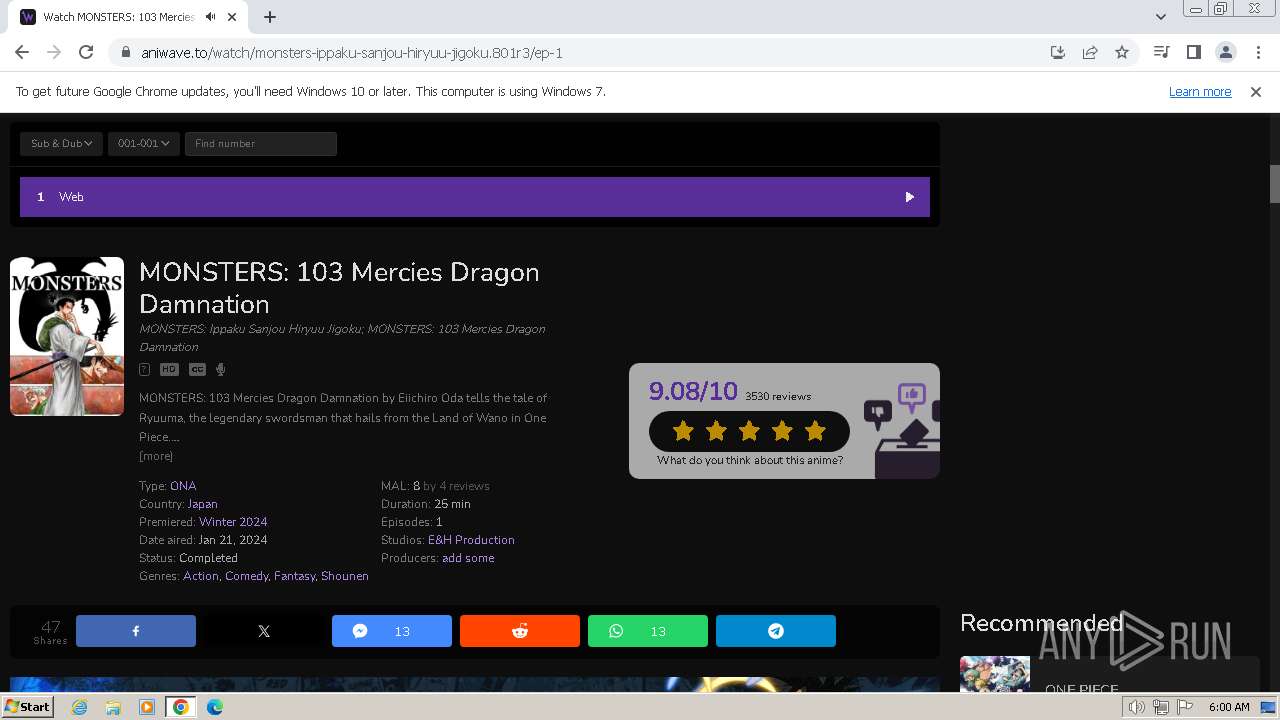Open Learn more link about Chrome updates

tap(1200, 91)
